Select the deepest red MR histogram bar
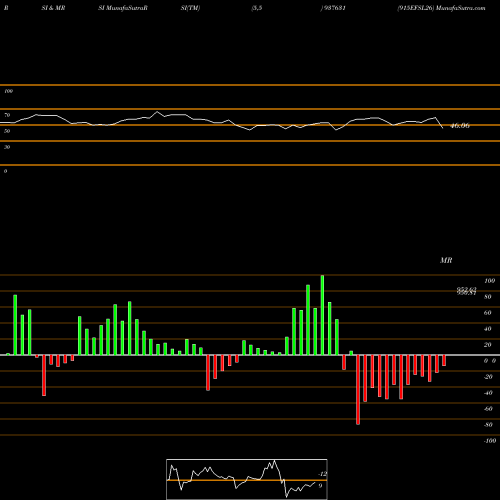 pos(358,390)
